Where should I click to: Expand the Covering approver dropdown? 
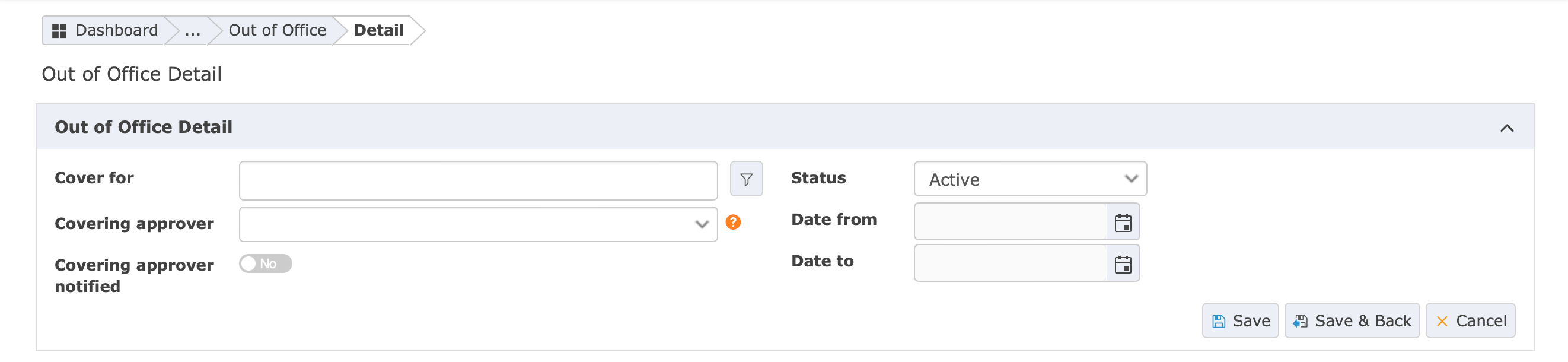[478, 224]
